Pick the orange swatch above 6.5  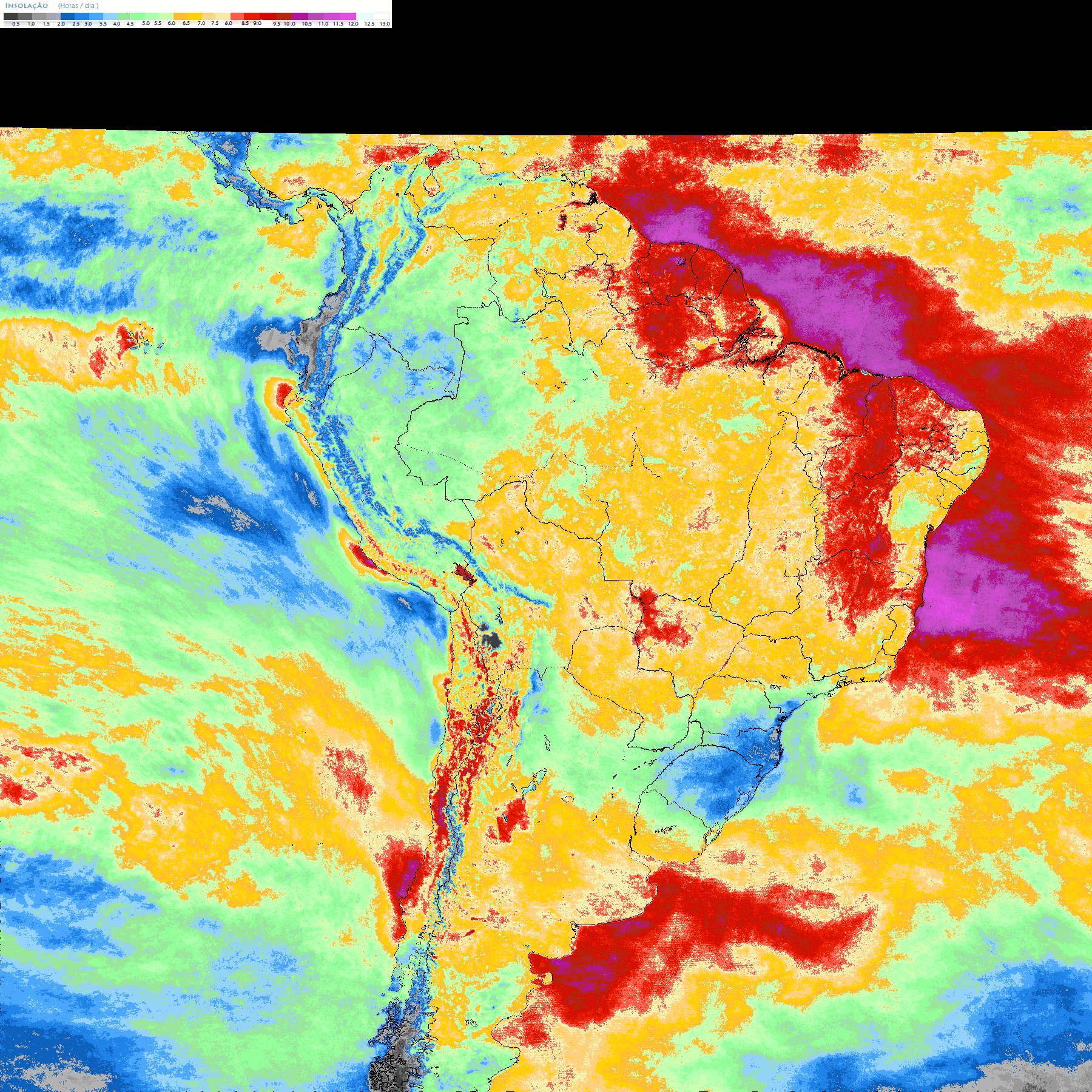tap(180, 16)
